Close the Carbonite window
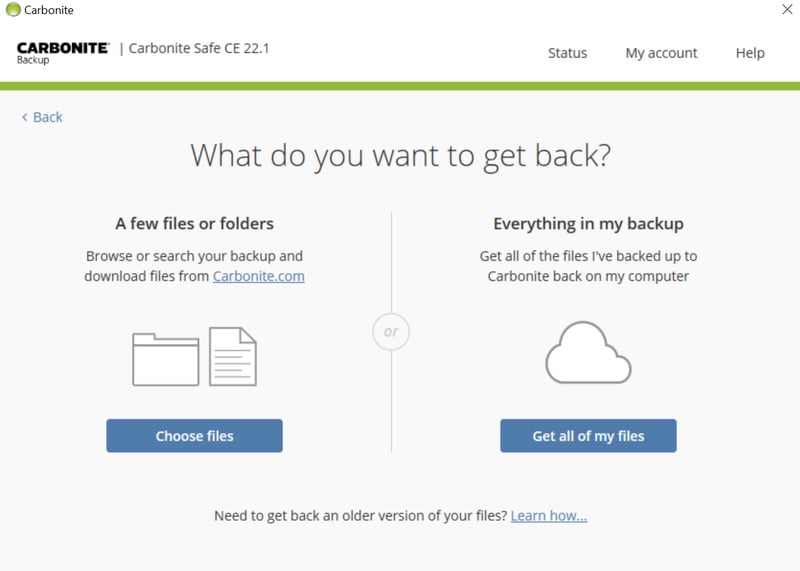Screen dimensions: 800x571 [x=786, y=10]
